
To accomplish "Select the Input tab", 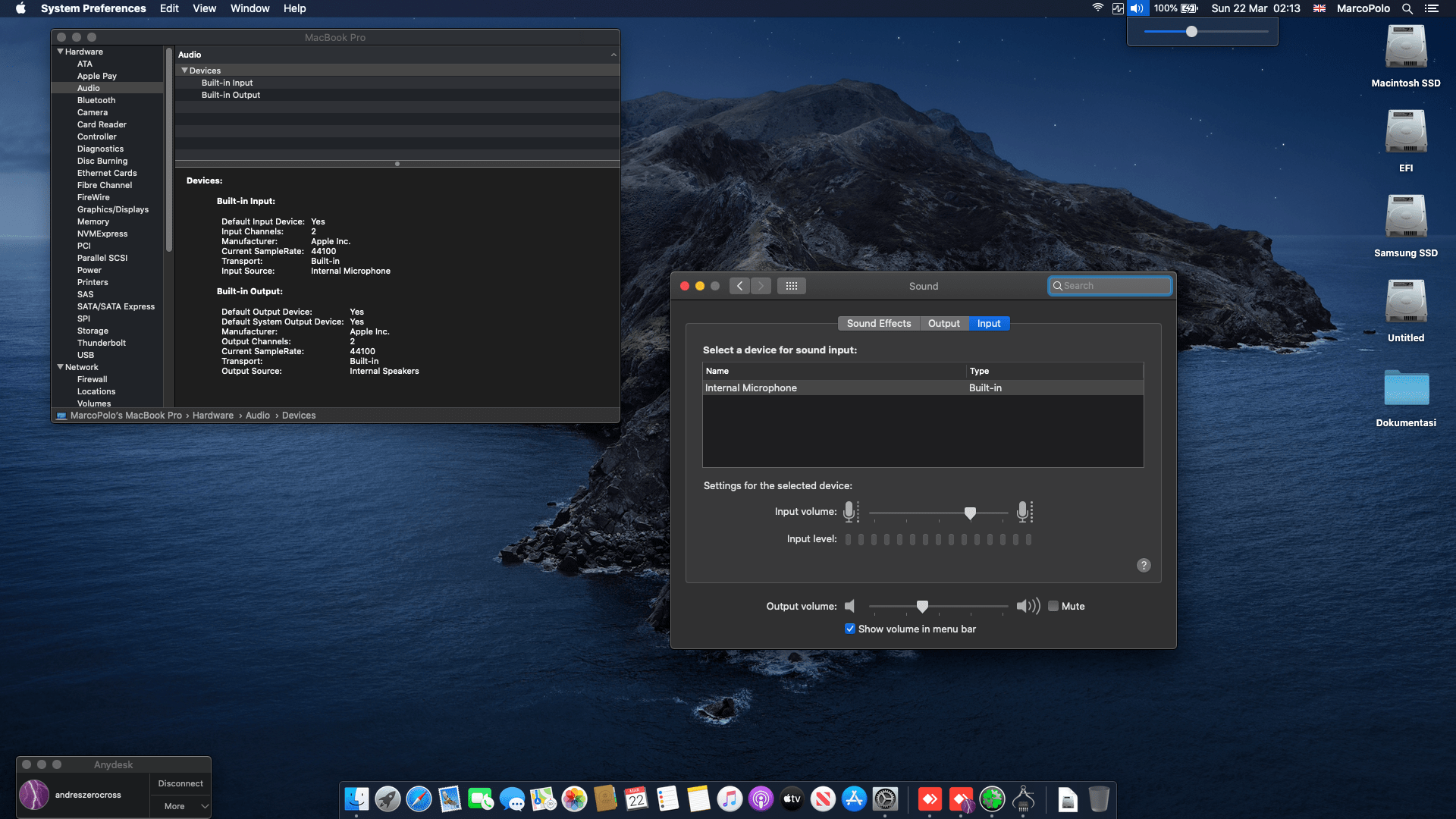I will [989, 324].
